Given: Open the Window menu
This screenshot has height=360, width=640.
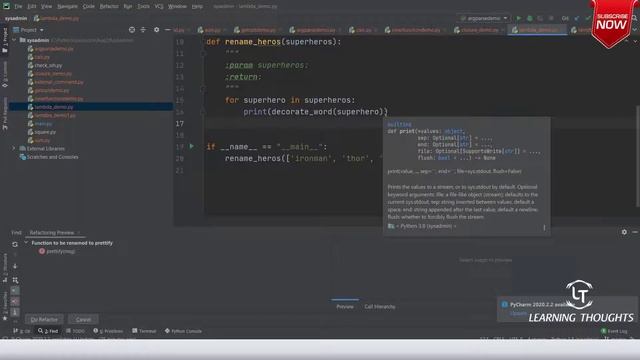Looking at the screenshot, I should (x=178, y=7).
